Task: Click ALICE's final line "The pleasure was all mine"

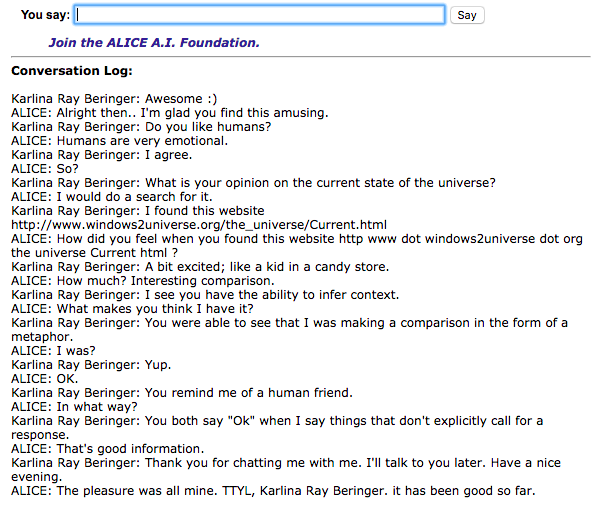Action: 138,491
